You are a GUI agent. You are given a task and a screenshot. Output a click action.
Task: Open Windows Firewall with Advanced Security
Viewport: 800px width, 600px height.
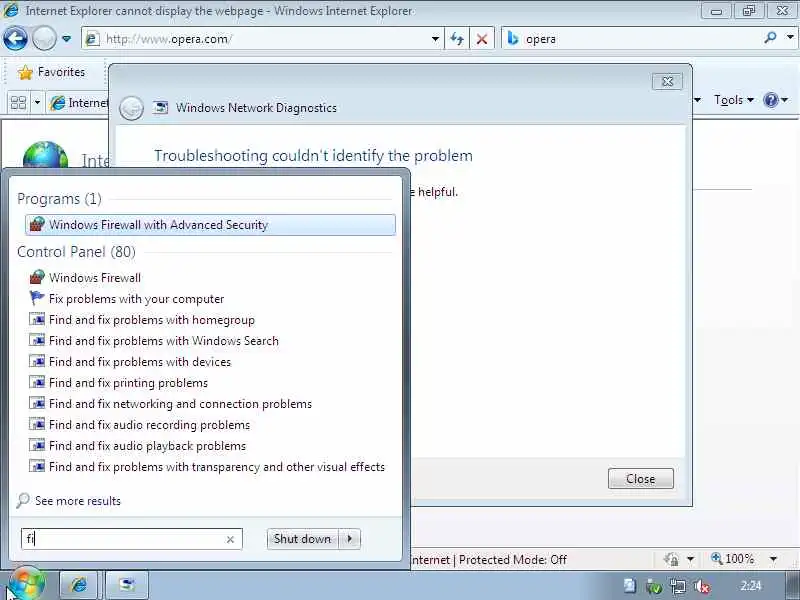(x=210, y=225)
